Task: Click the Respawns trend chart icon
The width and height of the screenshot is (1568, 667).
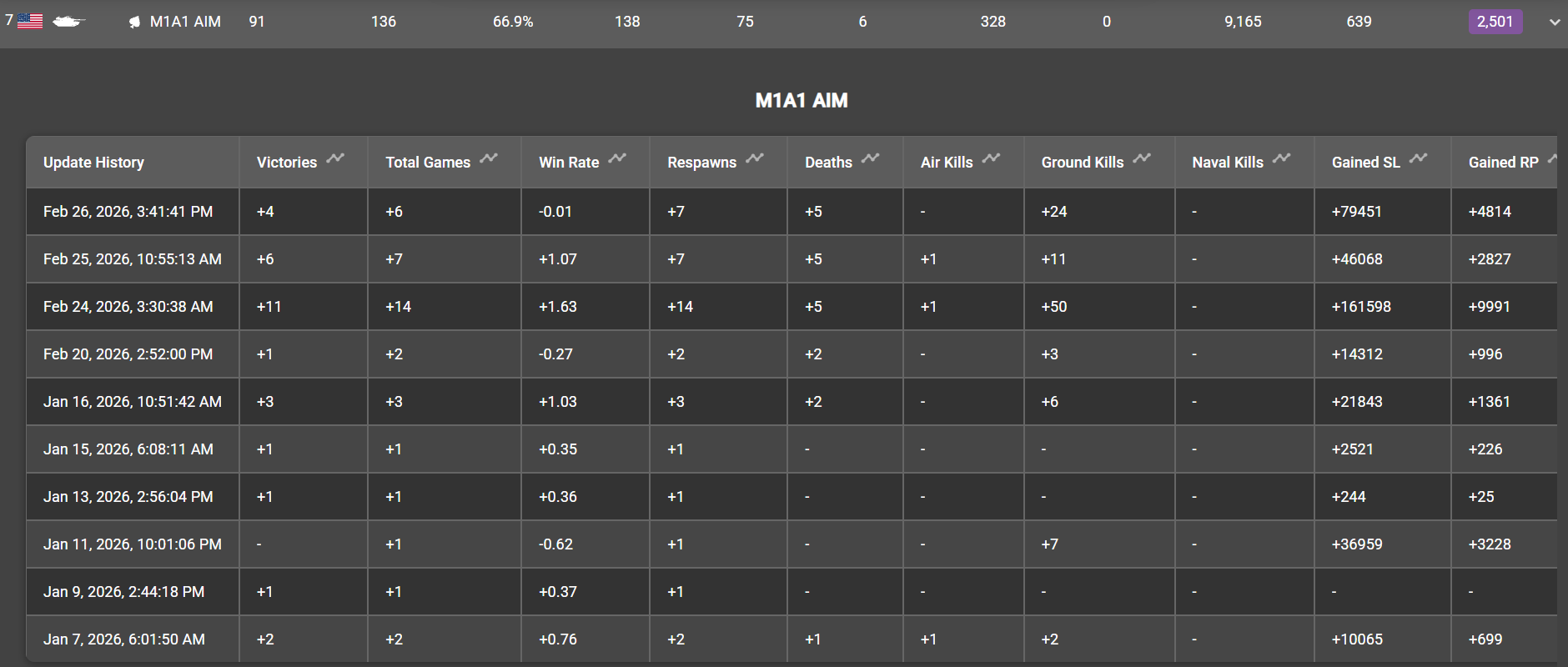Action: [x=755, y=158]
